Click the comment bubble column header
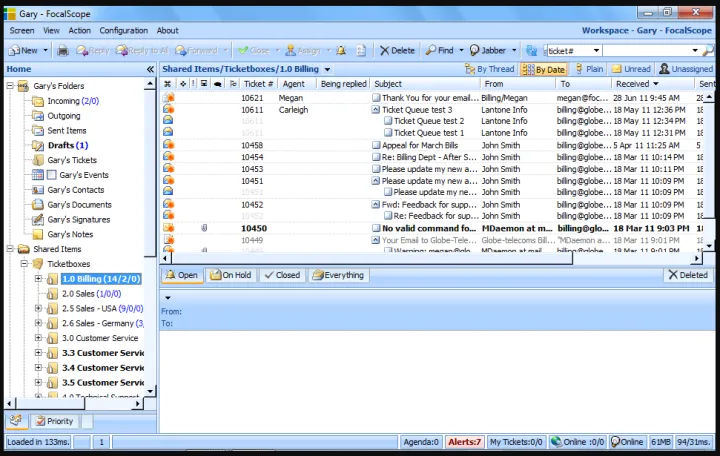Image resolution: width=720 pixels, height=456 pixels. [x=218, y=84]
